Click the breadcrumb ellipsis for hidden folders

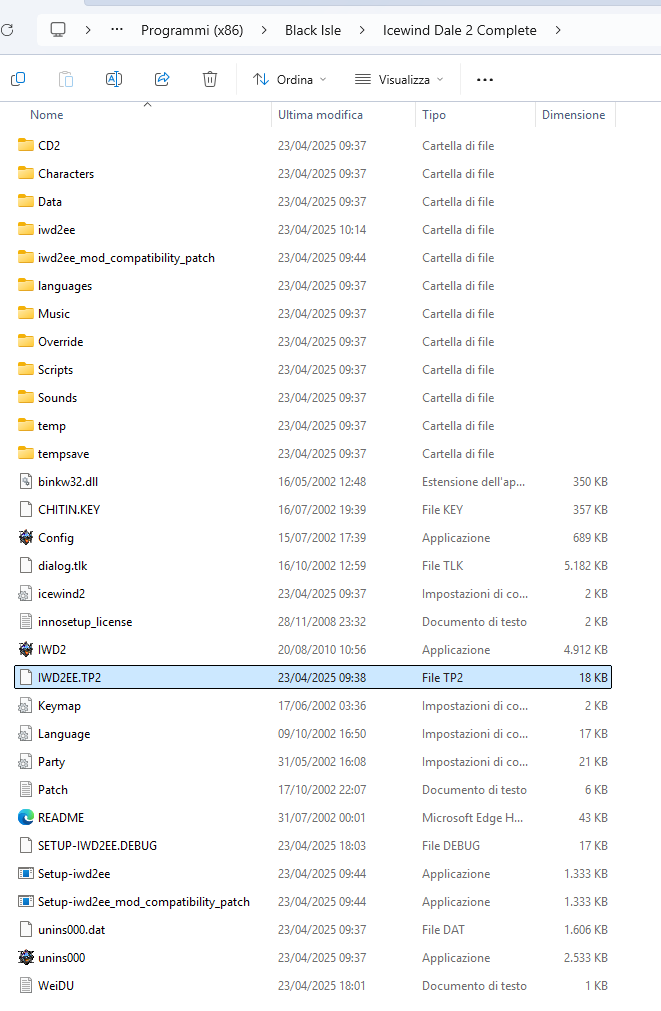(117, 30)
